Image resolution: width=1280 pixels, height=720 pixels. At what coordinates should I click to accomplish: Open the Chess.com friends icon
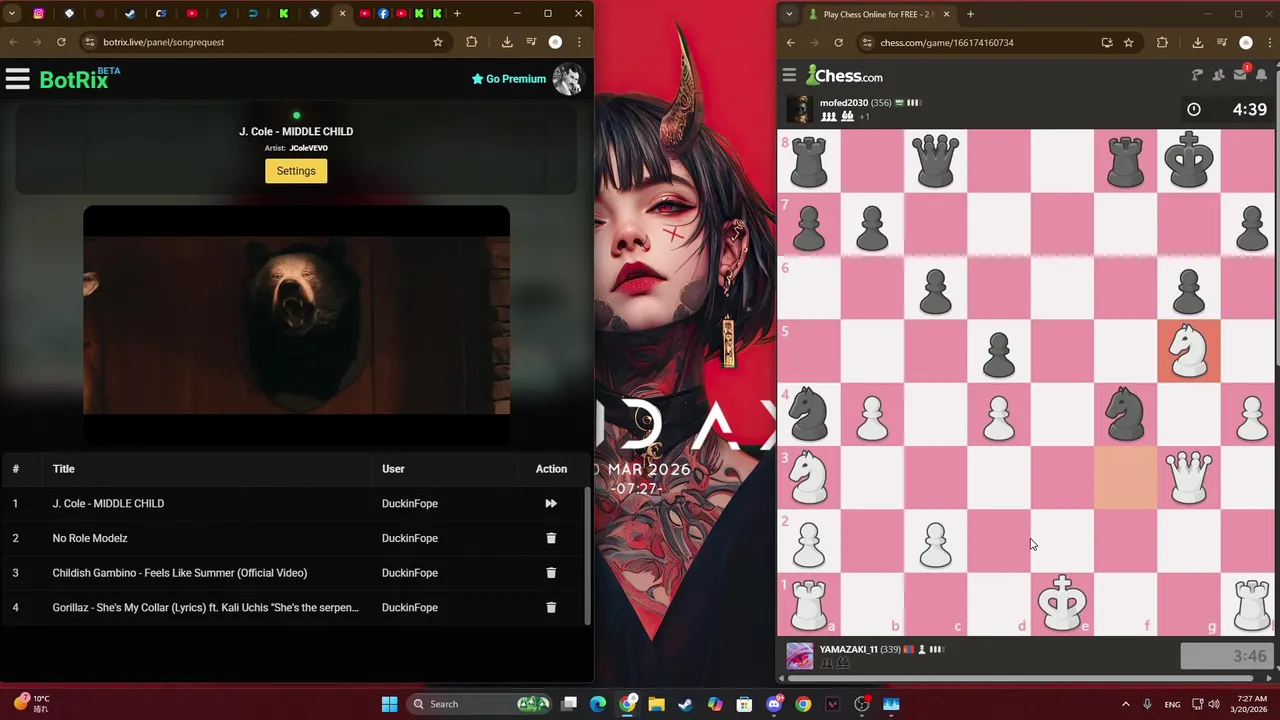pyautogui.click(x=1218, y=75)
